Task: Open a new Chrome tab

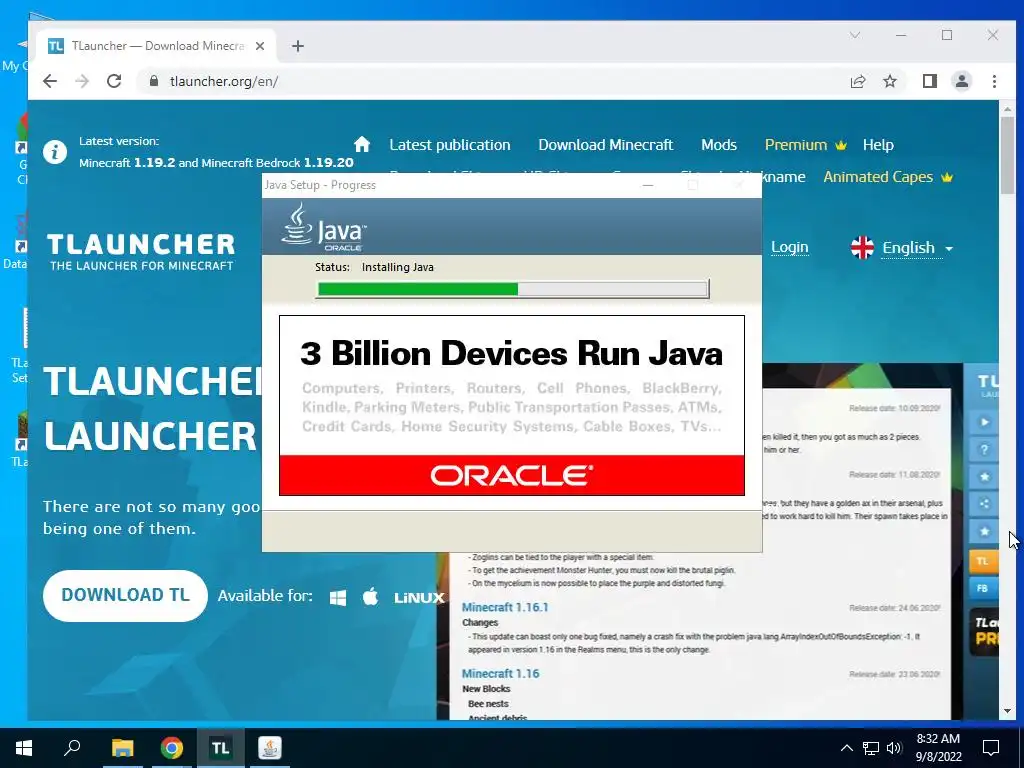Action: click(298, 46)
